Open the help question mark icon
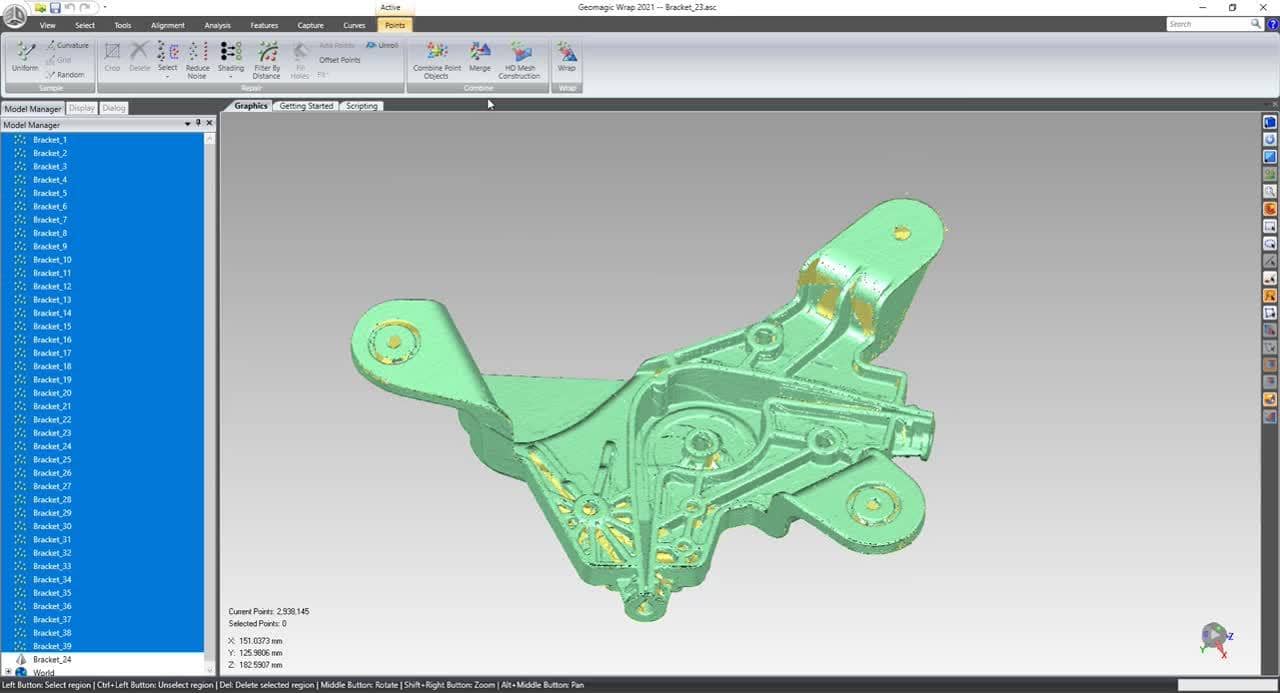 pyautogui.click(x=1273, y=24)
